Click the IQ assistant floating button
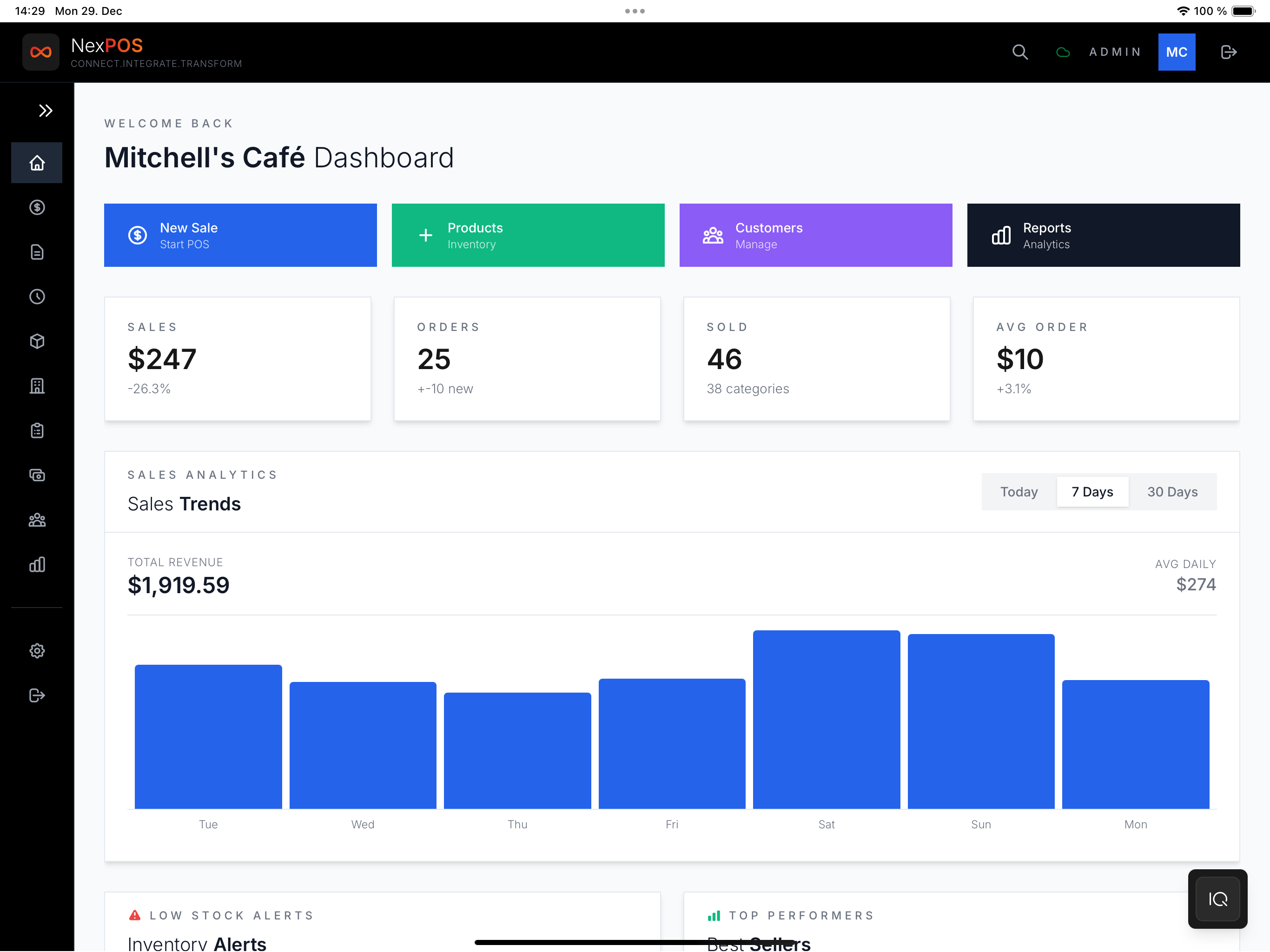 coord(1217,899)
